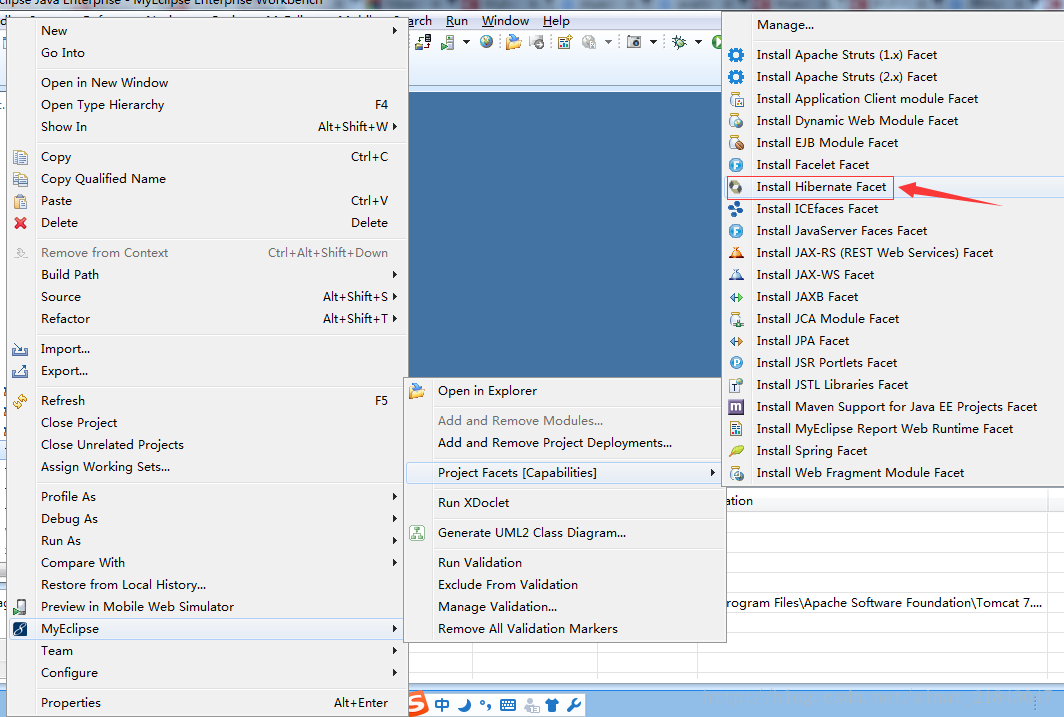Image resolution: width=1064 pixels, height=717 pixels.
Task: Click the JAX-WS Facet flask icon
Action: (736, 275)
